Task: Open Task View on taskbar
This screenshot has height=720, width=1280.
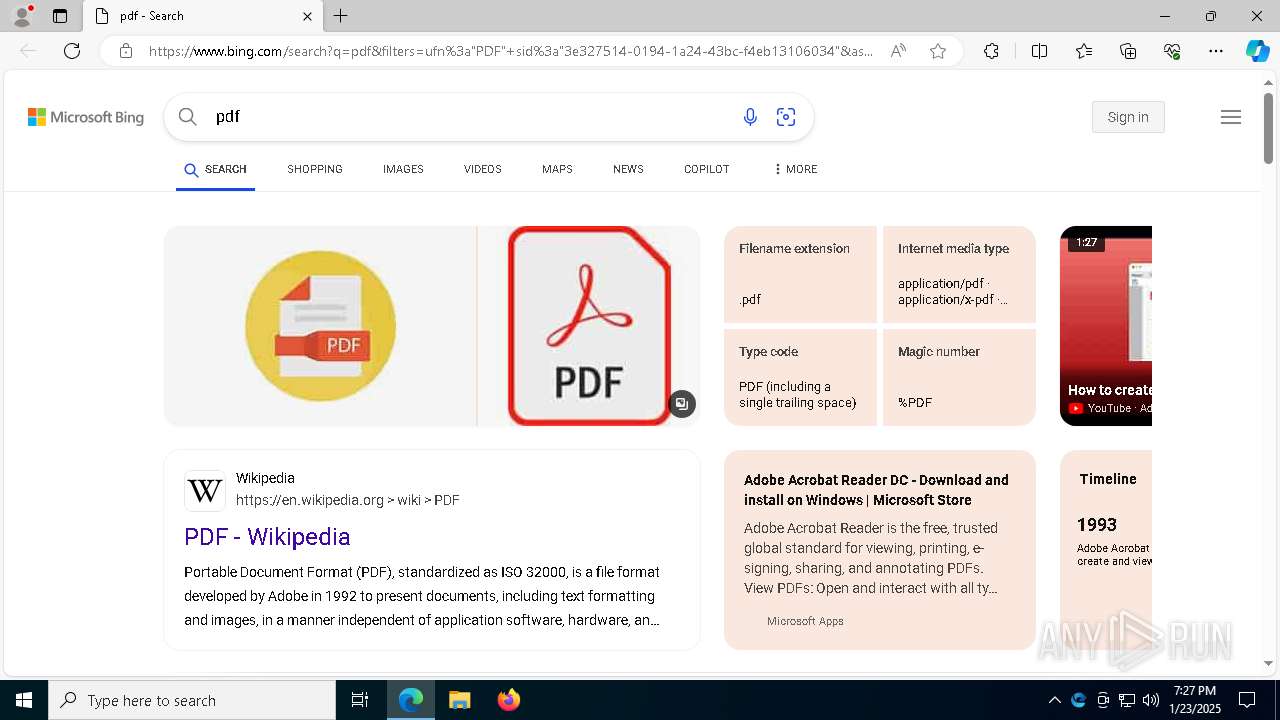Action: click(x=360, y=700)
